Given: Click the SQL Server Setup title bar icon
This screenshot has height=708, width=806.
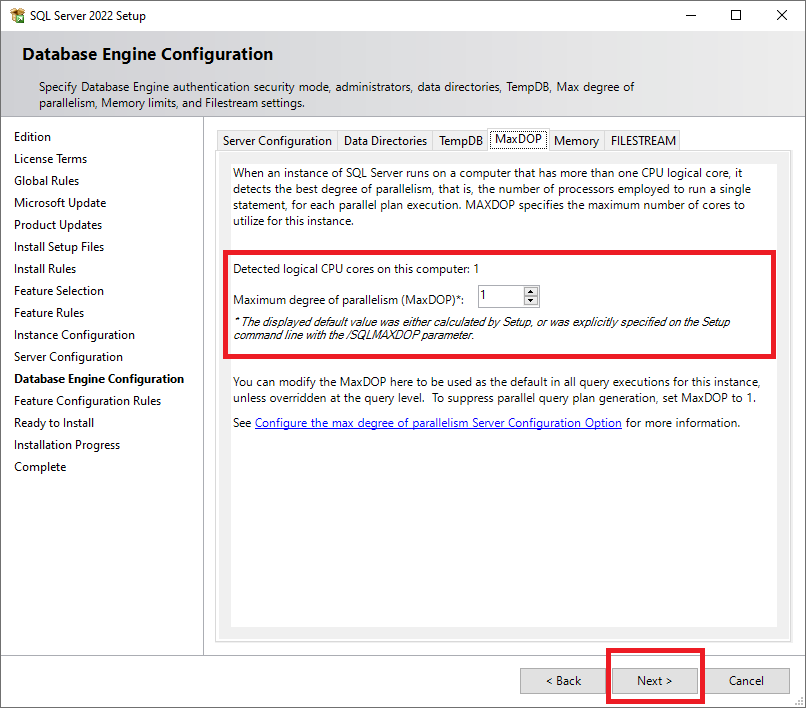Looking at the screenshot, I should pos(16,16).
